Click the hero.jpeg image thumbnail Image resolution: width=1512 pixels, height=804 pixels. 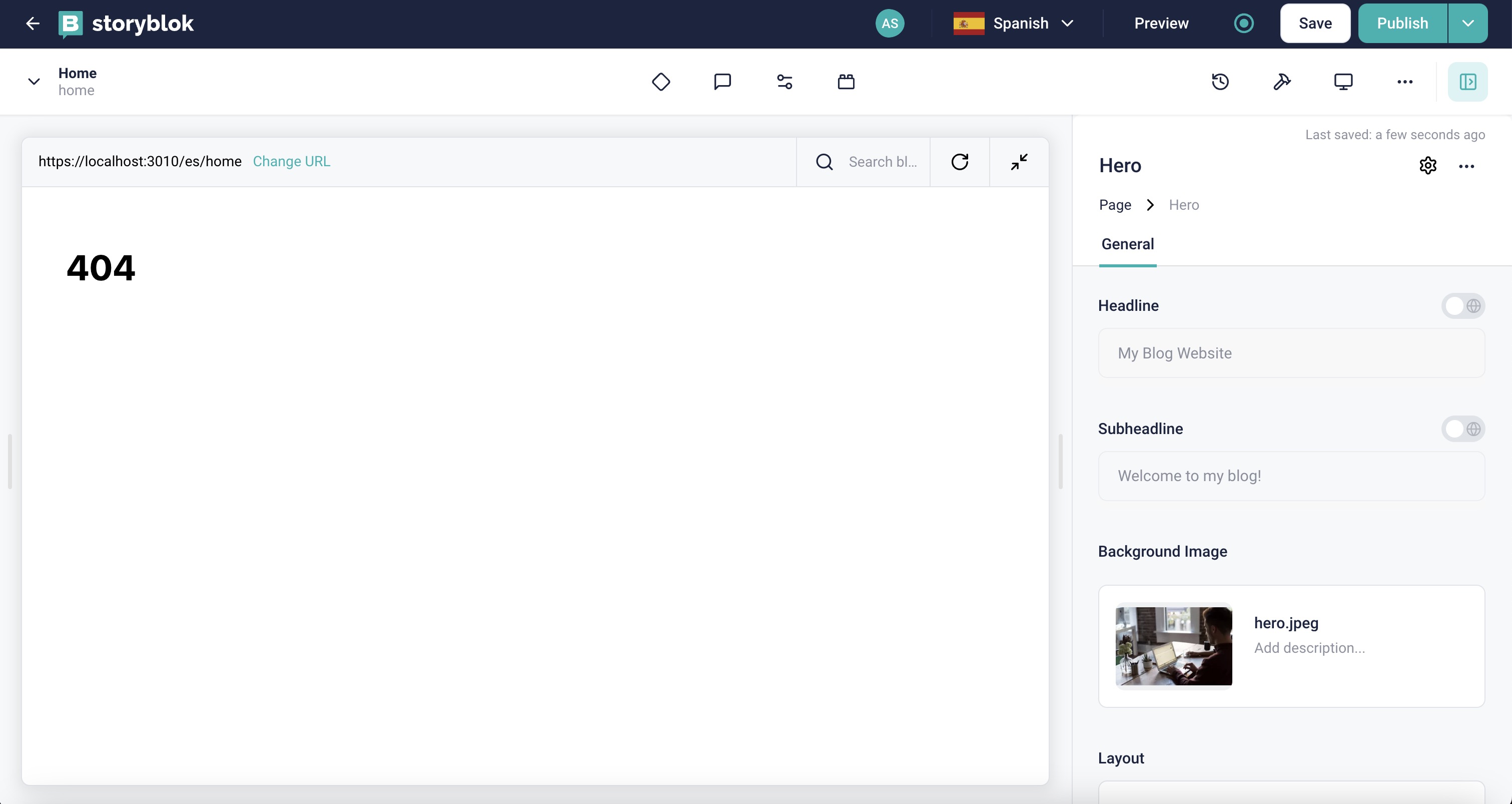(x=1174, y=646)
